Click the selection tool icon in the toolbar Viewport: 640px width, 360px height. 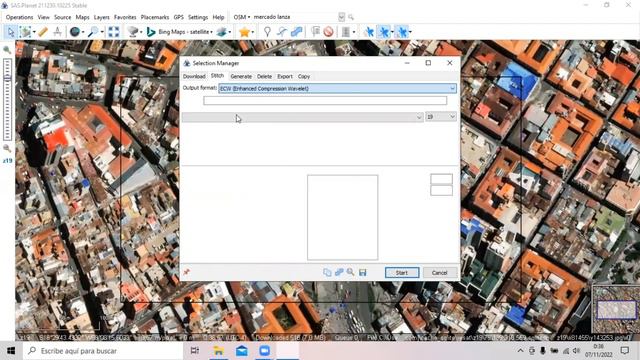point(25,32)
